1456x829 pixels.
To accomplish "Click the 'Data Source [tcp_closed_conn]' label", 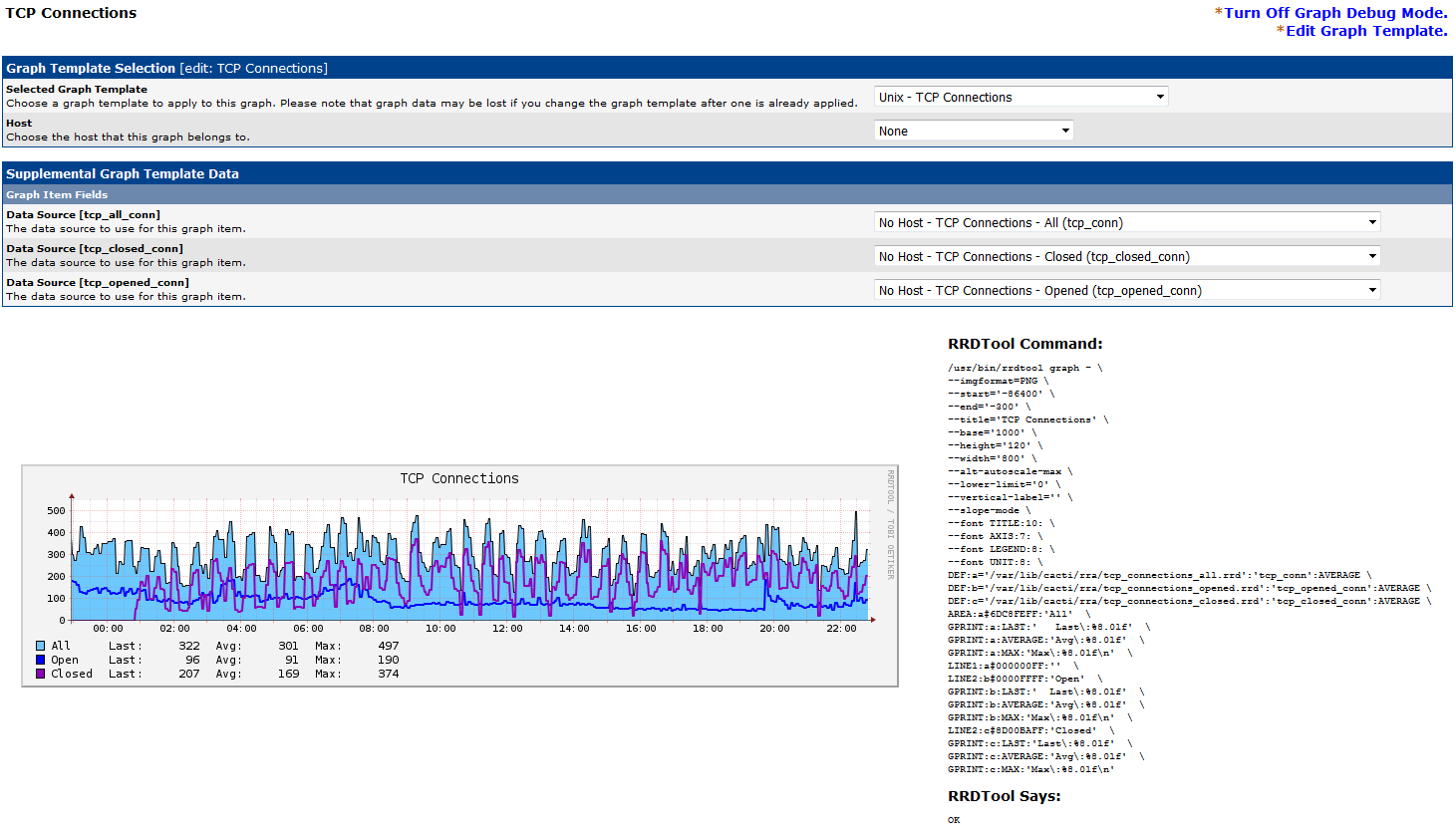I will coord(95,248).
